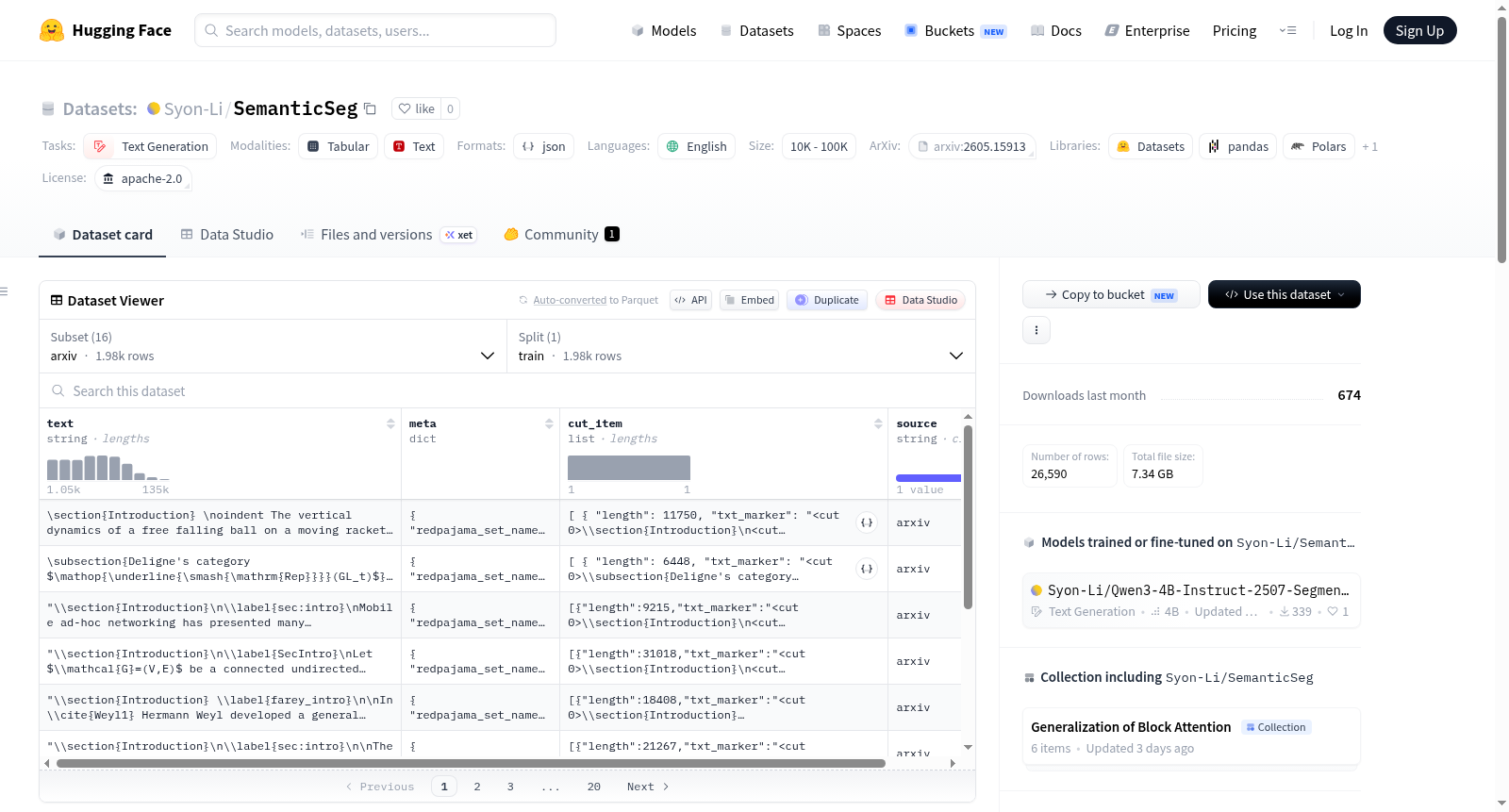Go to the Community tab
This screenshot has height=812, width=1509.
point(561,235)
